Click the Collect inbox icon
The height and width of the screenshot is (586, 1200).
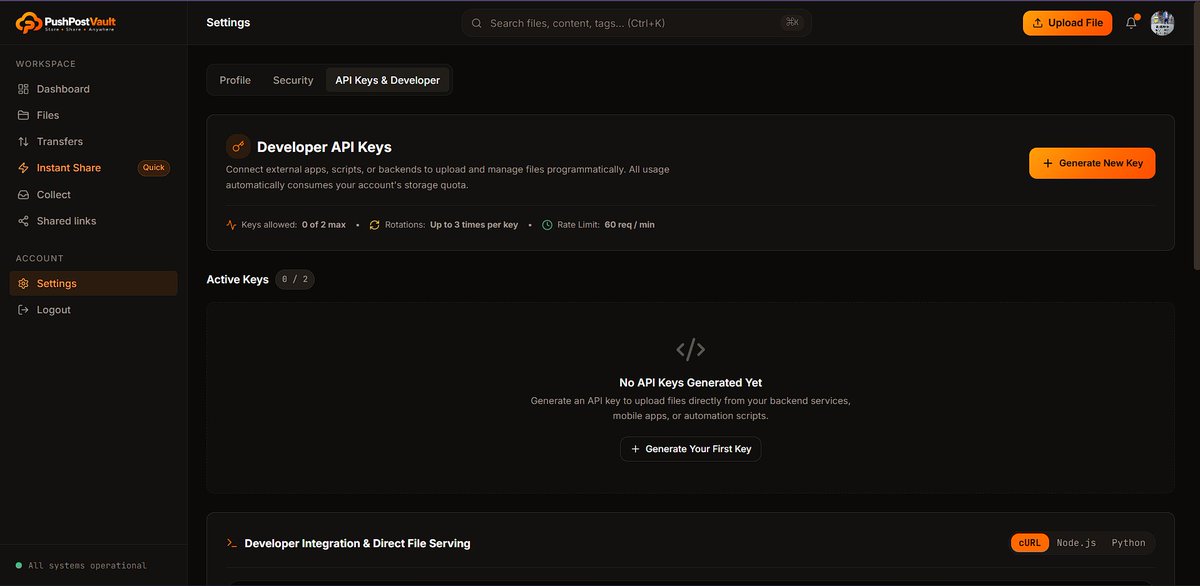(24, 195)
